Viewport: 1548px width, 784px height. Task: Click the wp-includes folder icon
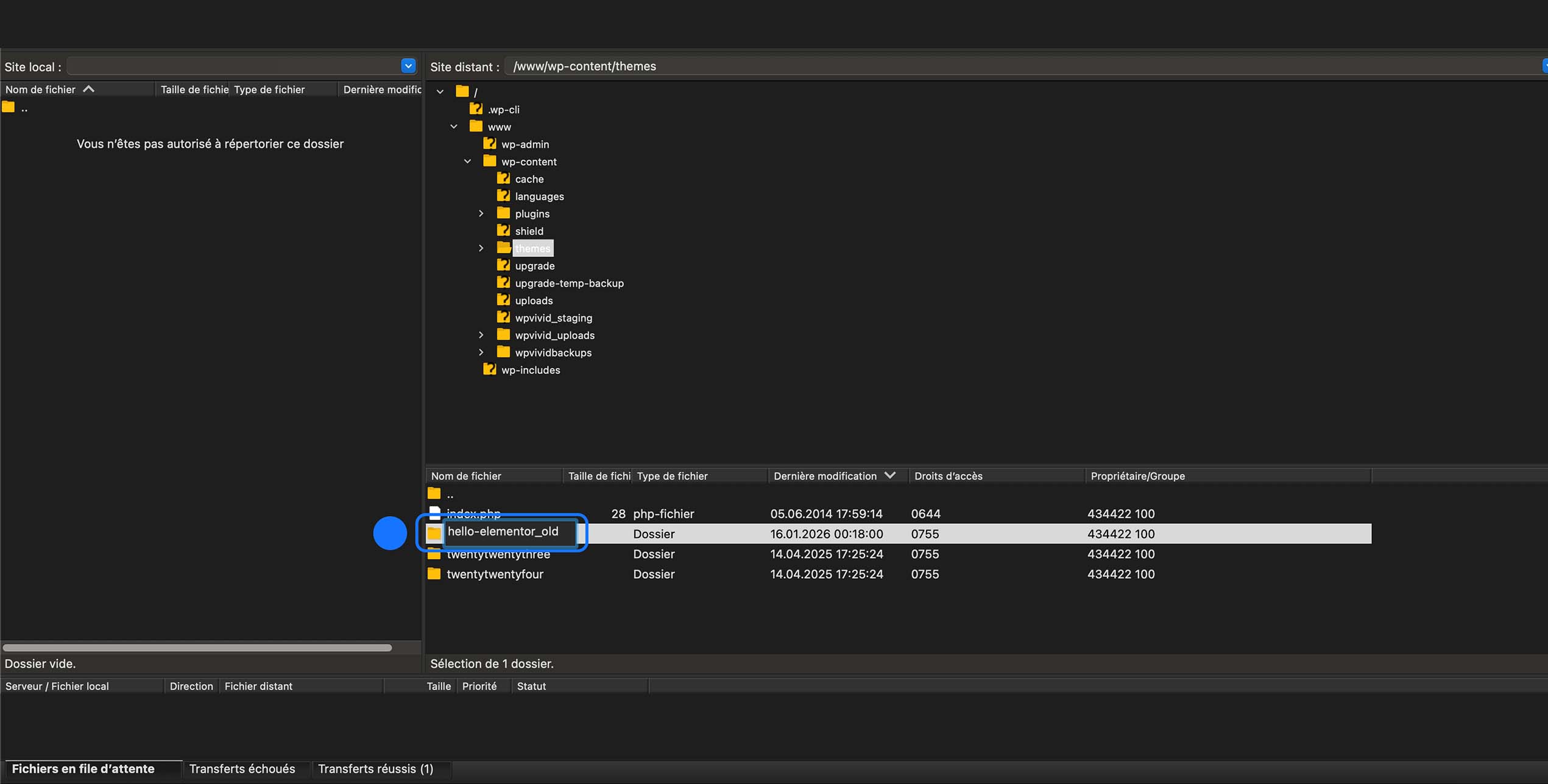coord(489,370)
